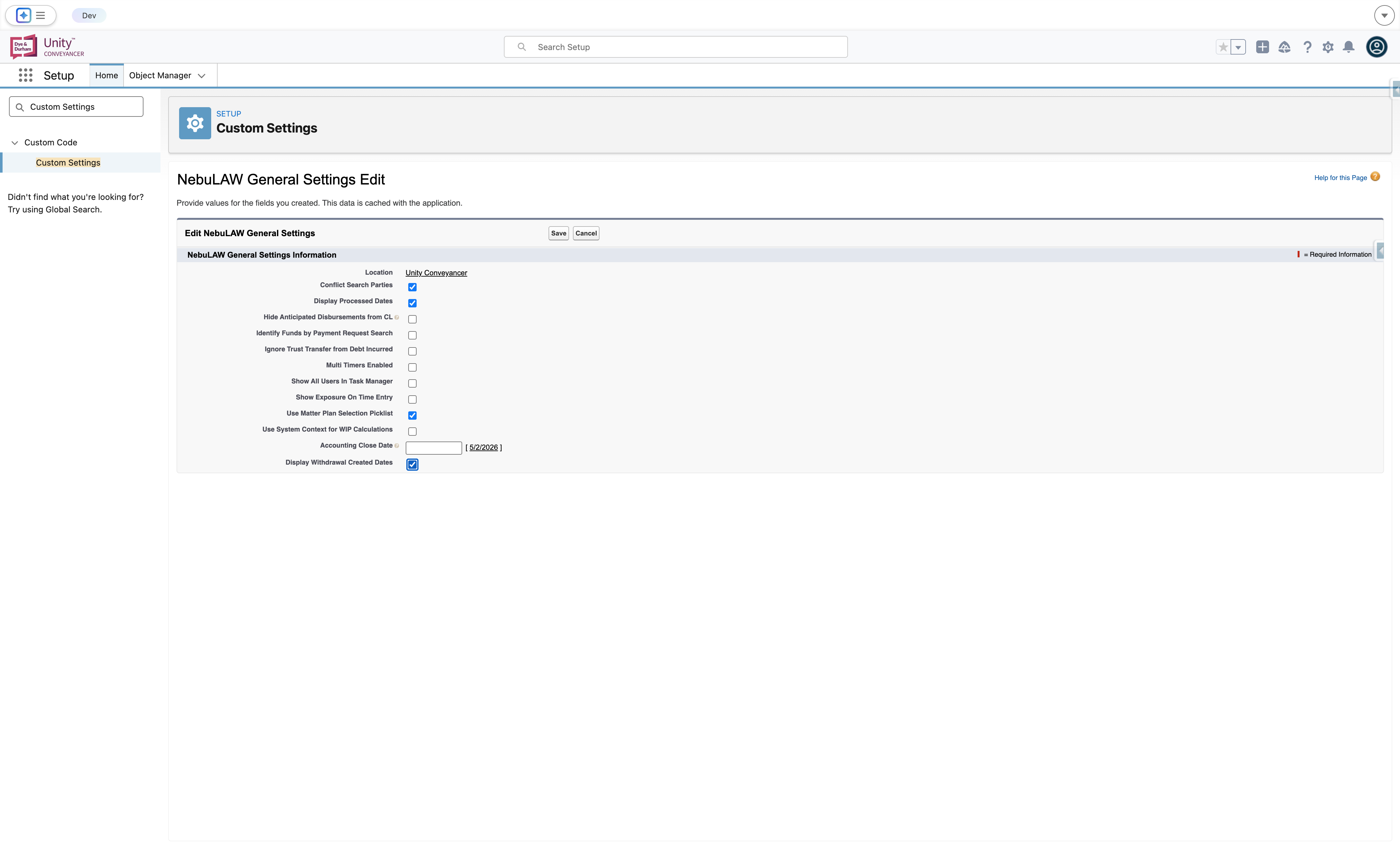Open the App Launcher dots grid
The width and height of the screenshot is (1400, 849).
26,75
